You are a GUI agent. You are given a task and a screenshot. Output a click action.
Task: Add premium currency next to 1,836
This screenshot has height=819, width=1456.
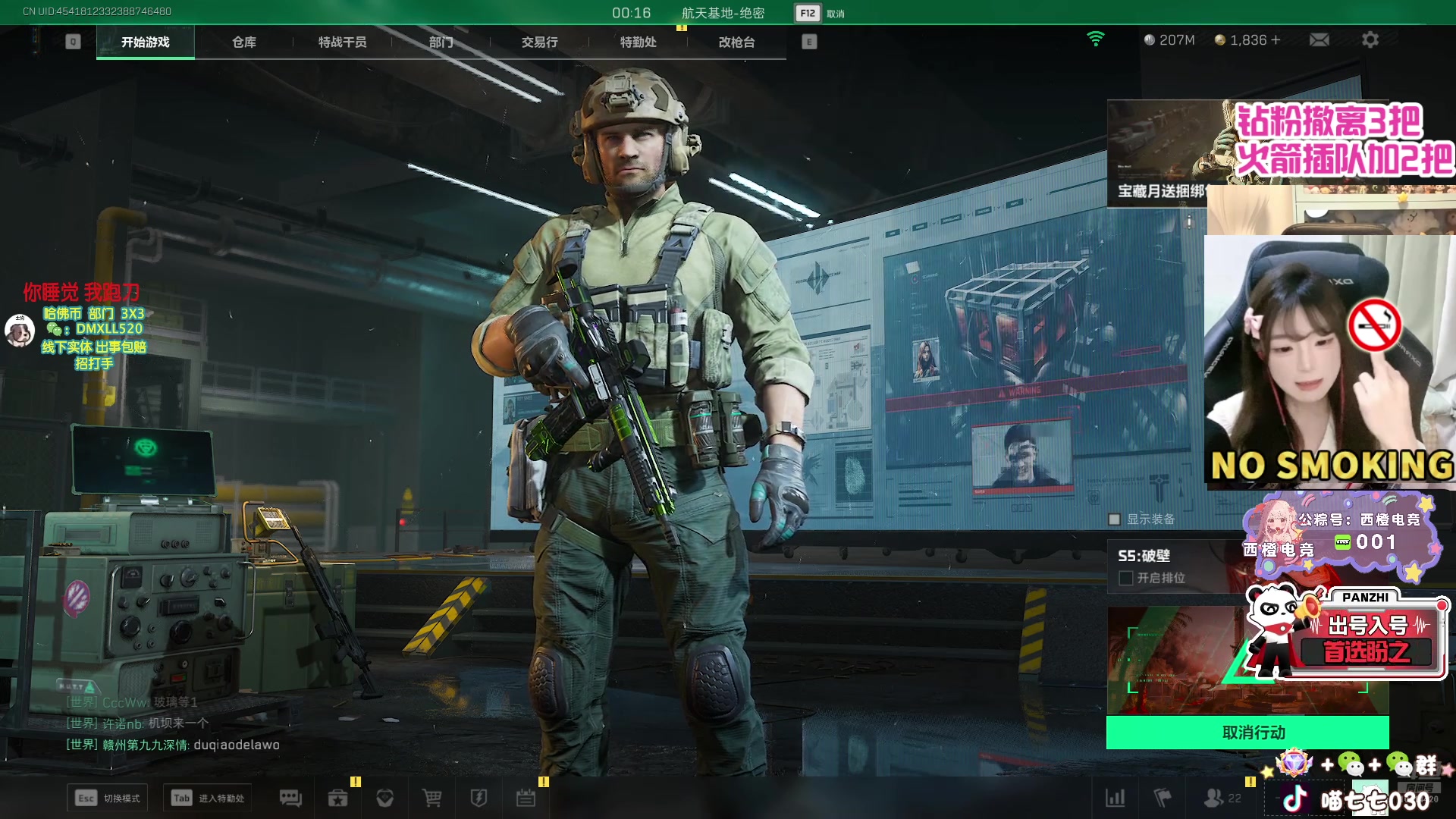(1276, 39)
